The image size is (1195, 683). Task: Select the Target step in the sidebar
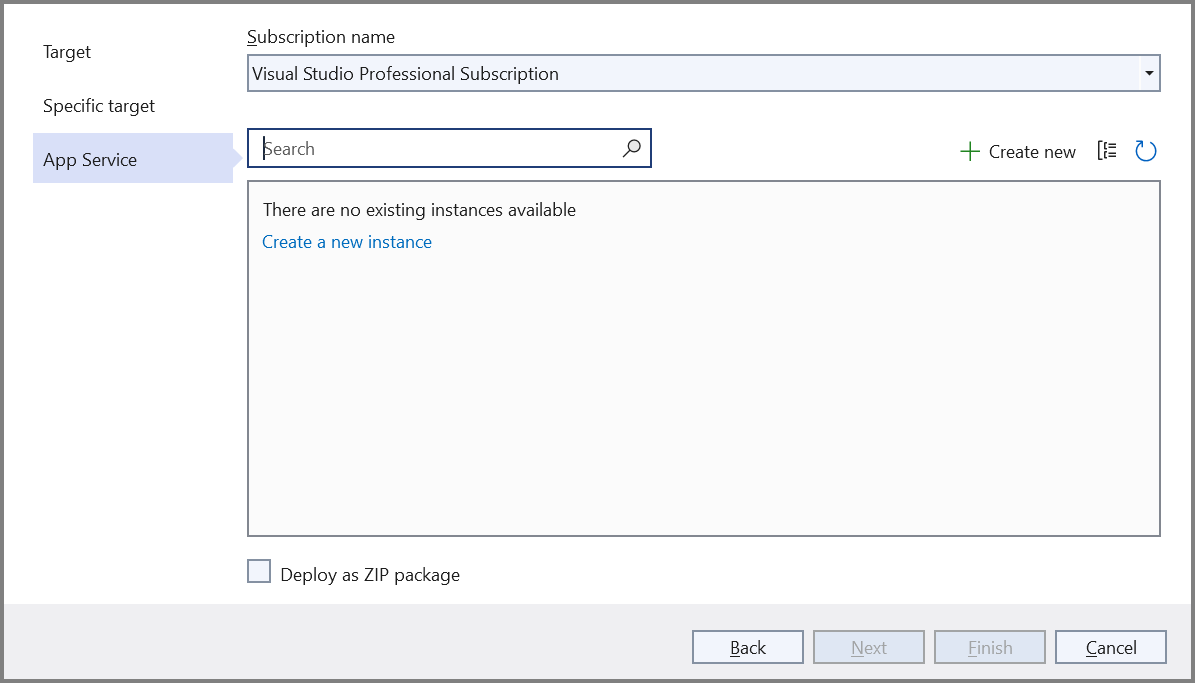tap(66, 51)
